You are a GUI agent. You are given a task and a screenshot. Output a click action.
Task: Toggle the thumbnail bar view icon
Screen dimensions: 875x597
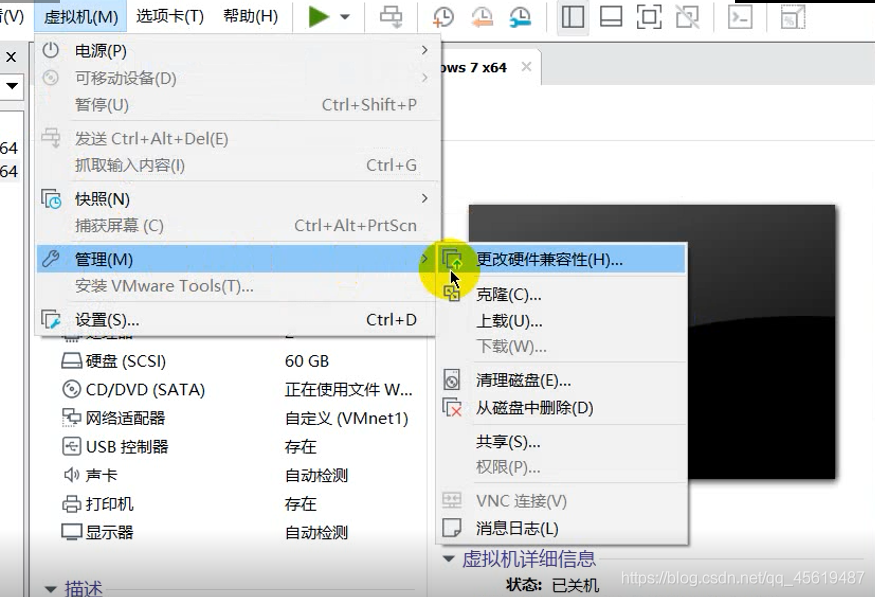(x=611, y=17)
